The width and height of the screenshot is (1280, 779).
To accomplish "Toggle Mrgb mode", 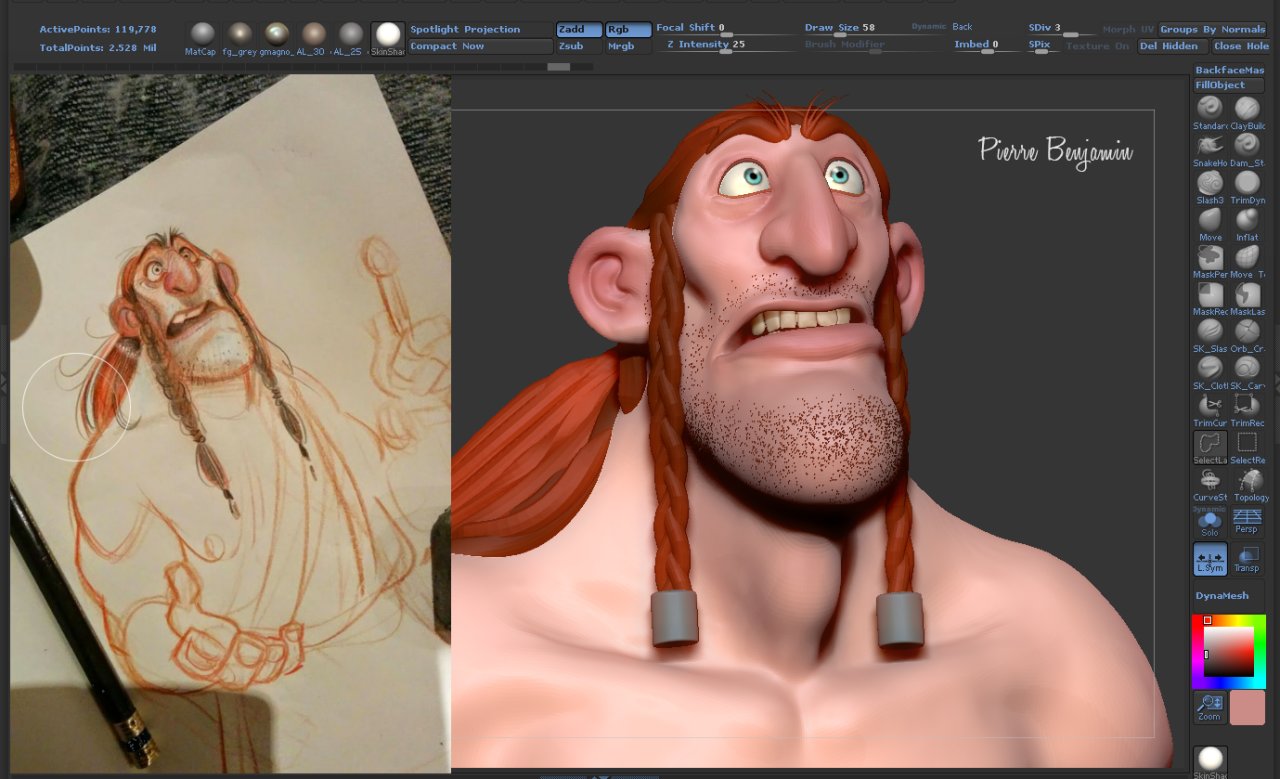I will 628,46.
